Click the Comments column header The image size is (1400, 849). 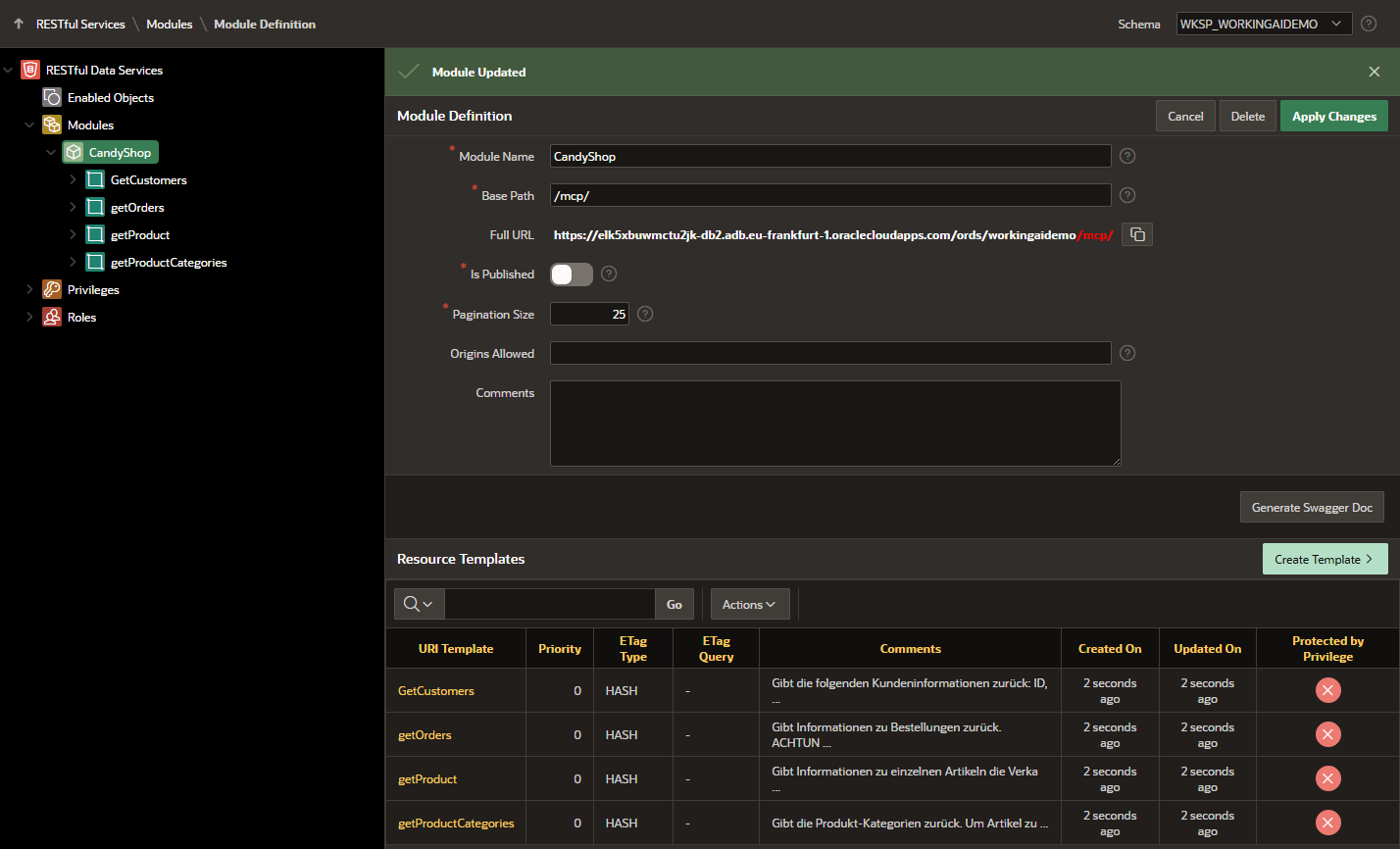tap(910, 649)
